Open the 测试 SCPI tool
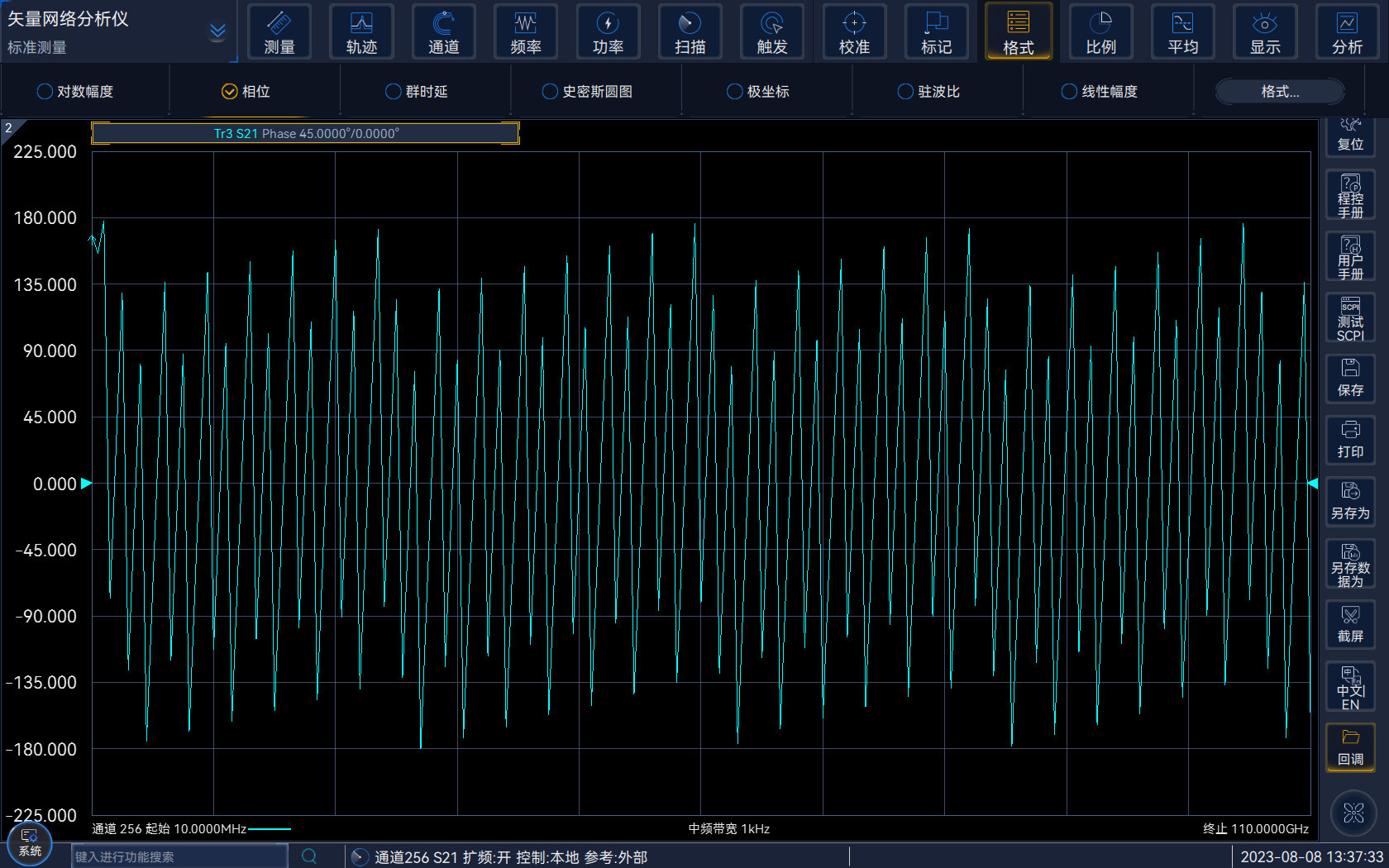Viewport: 1389px width, 868px height. coord(1350,318)
